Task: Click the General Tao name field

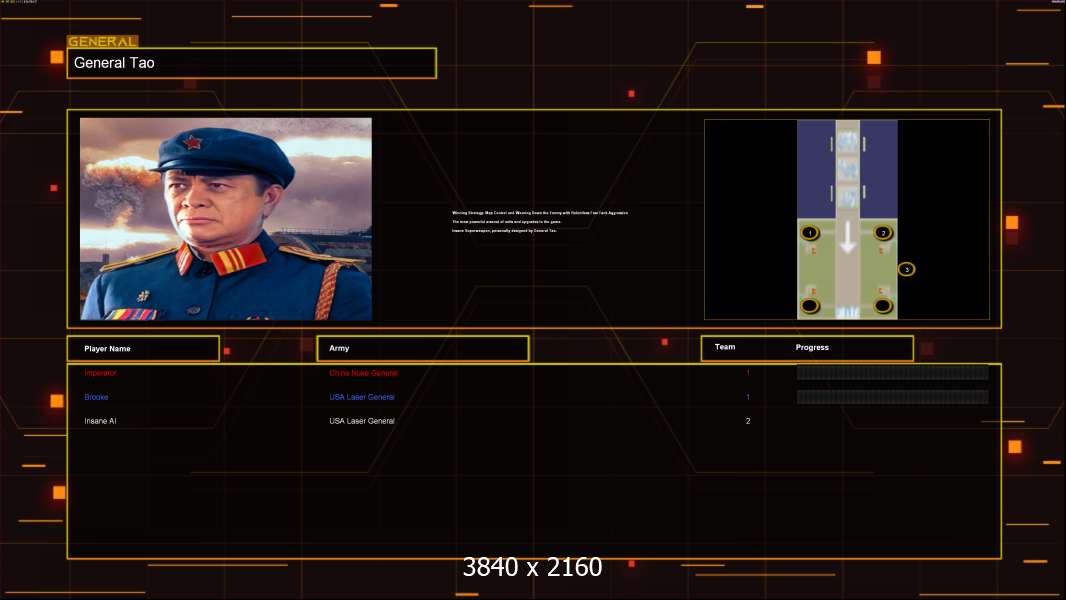Action: click(x=252, y=63)
